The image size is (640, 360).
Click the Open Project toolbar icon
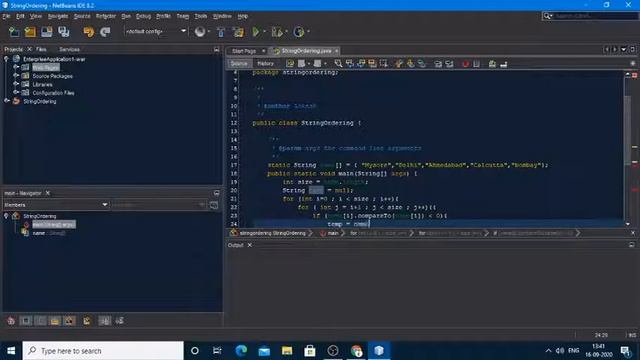(47, 32)
